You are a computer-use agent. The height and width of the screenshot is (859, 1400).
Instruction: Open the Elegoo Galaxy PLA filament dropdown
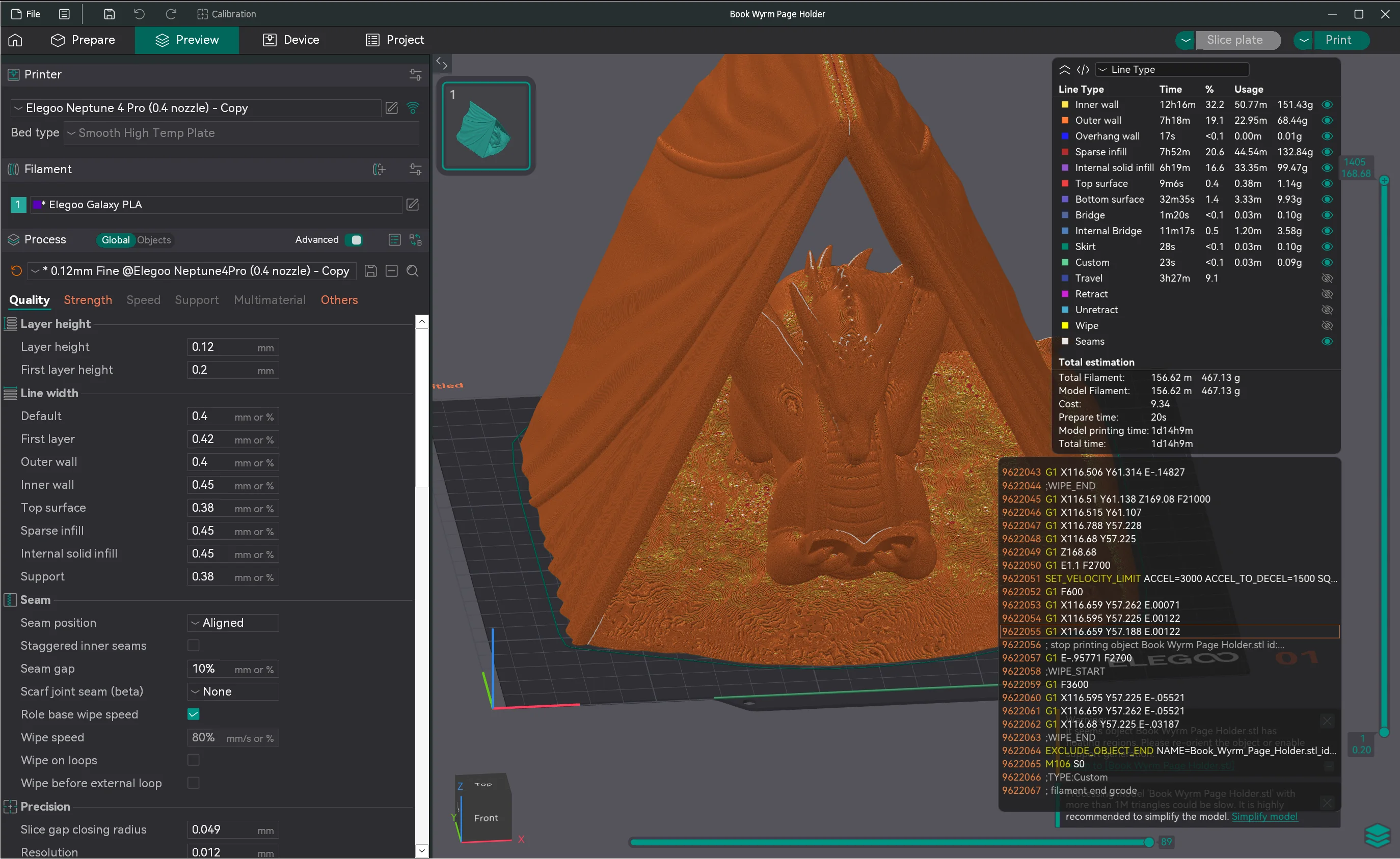tap(216, 205)
